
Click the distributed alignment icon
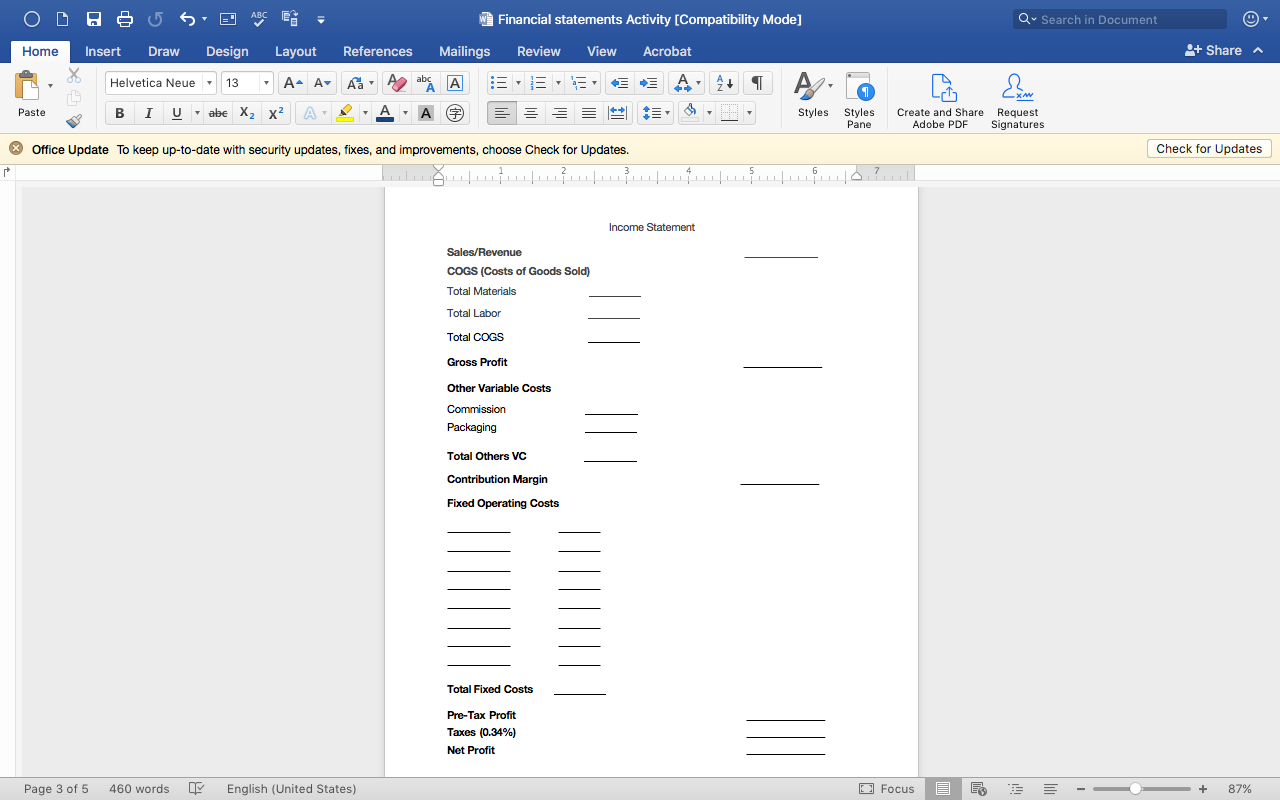(x=618, y=113)
